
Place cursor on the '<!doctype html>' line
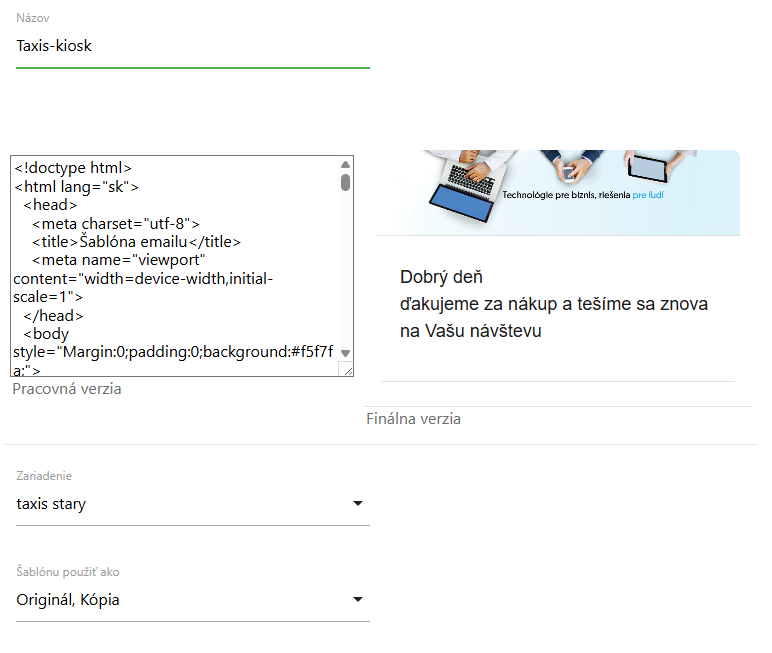(x=73, y=168)
